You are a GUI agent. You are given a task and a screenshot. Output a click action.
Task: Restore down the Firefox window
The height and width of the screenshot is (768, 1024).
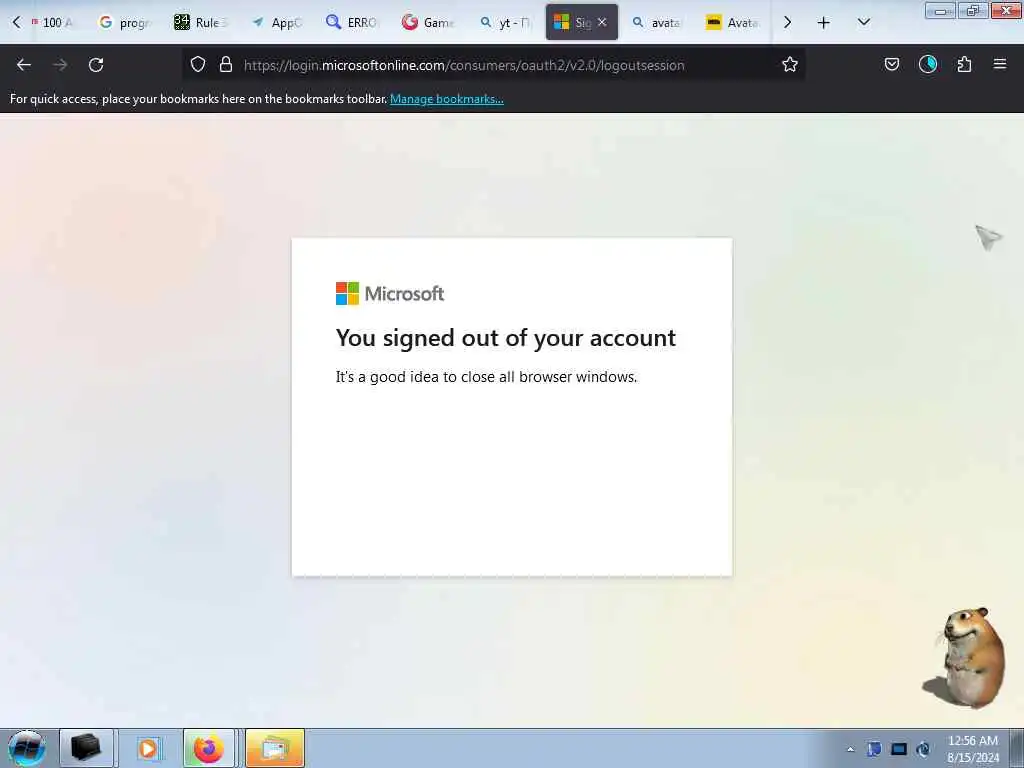coord(973,10)
